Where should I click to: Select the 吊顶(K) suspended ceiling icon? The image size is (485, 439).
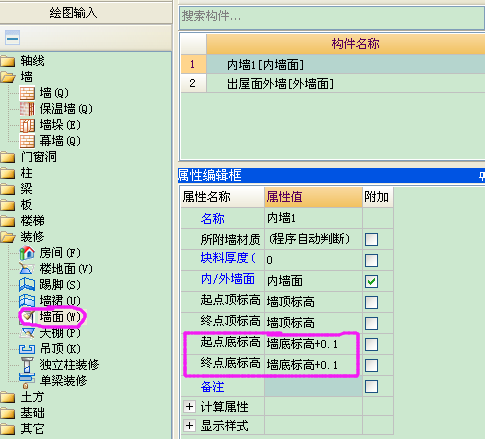(27, 349)
